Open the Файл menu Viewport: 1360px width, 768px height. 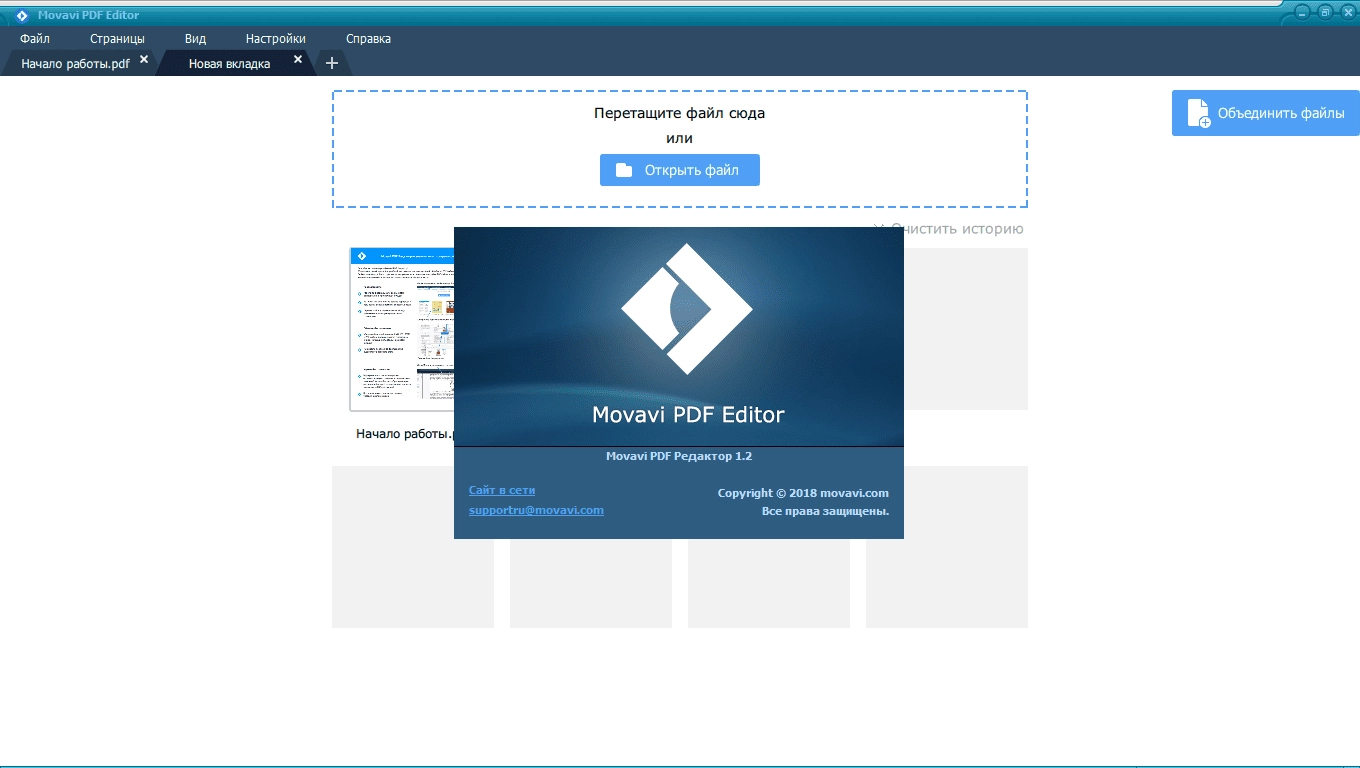tap(34, 39)
